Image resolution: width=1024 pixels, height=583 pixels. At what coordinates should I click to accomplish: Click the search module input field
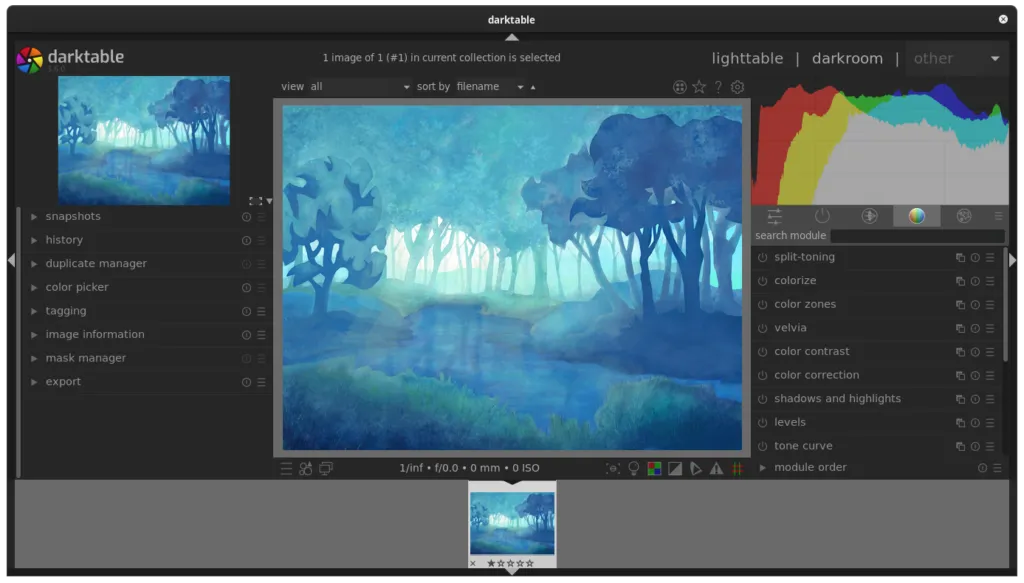916,236
